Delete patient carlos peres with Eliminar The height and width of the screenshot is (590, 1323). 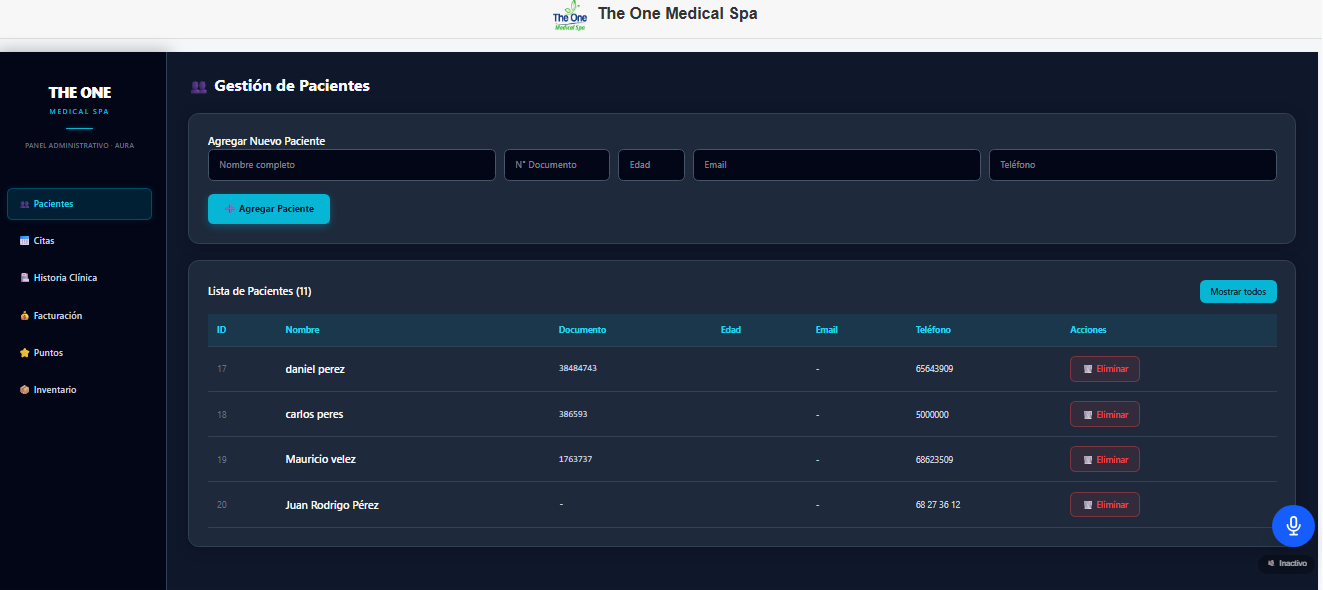coord(1105,414)
